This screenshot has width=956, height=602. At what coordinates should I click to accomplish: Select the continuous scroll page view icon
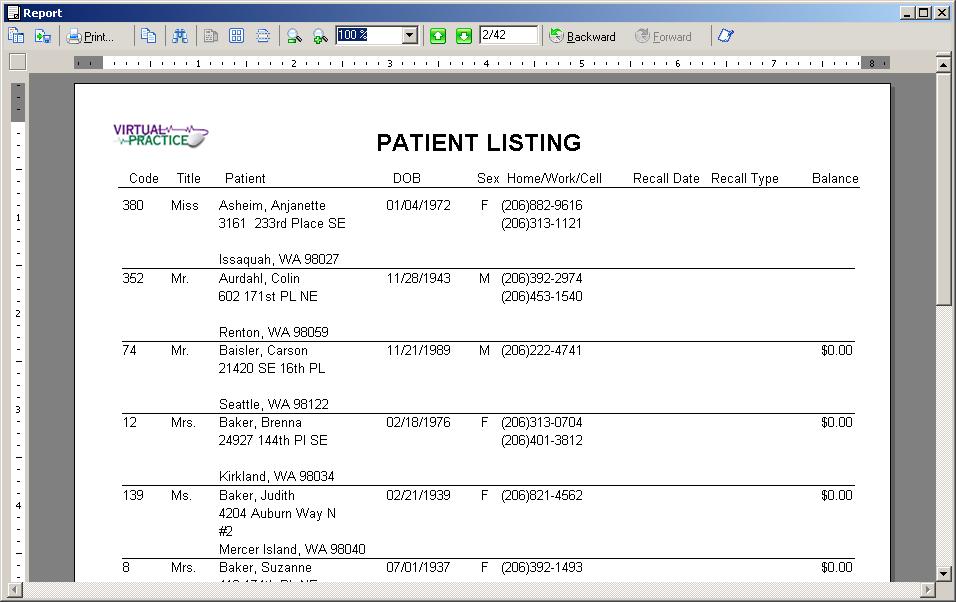tap(263, 36)
